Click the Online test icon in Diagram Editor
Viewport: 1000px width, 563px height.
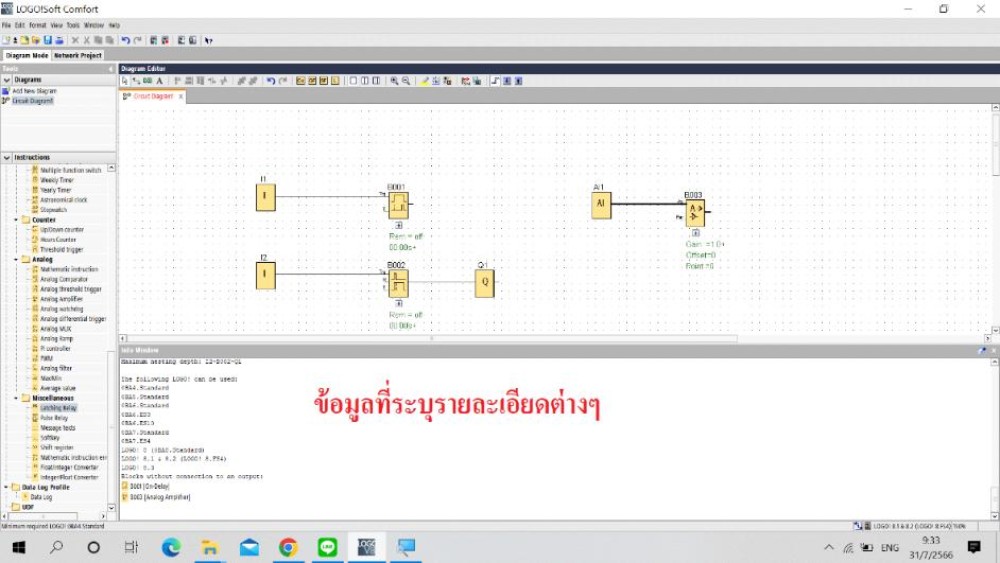coord(477,81)
